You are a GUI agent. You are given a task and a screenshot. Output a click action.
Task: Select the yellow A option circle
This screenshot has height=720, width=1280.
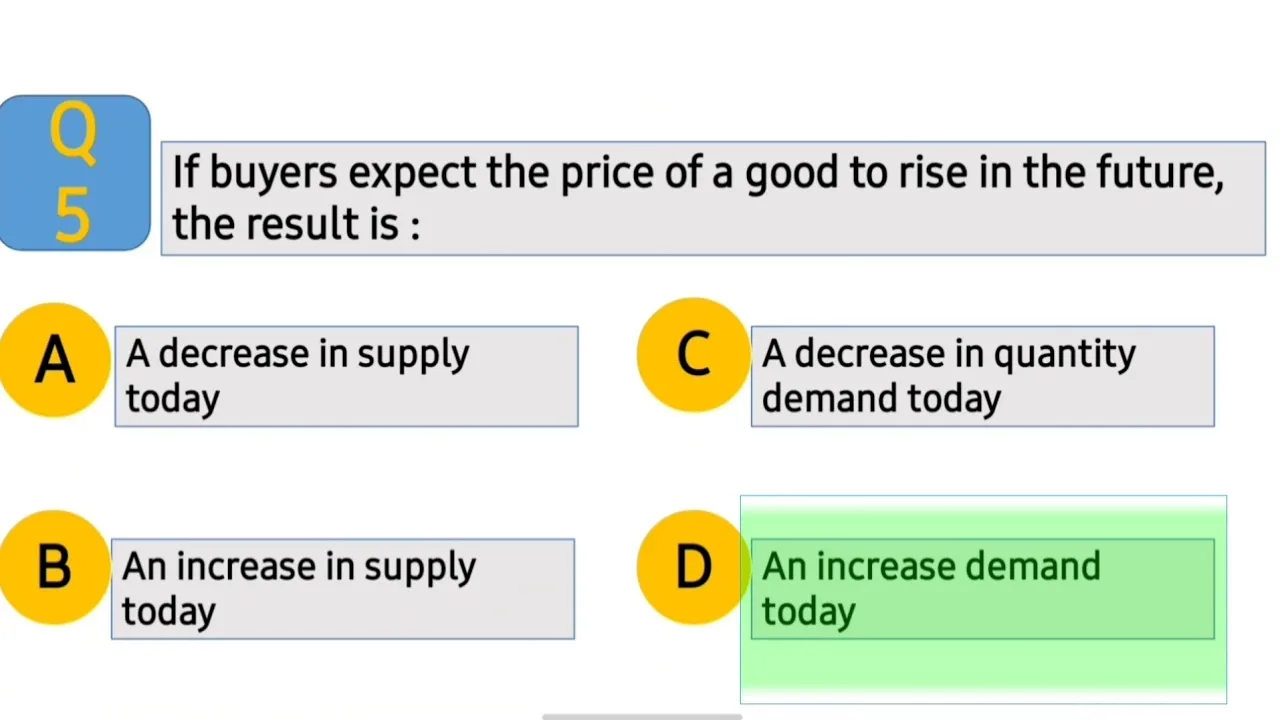[54, 359]
